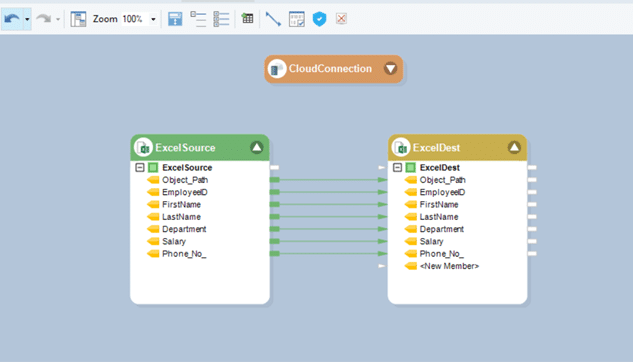Click the green square next to ExcelDest node

[411, 167]
